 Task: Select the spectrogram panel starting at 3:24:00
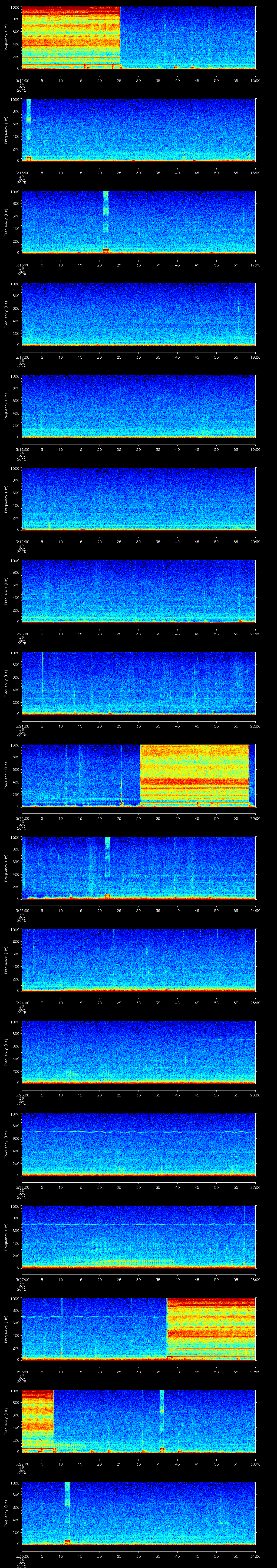coord(139,960)
